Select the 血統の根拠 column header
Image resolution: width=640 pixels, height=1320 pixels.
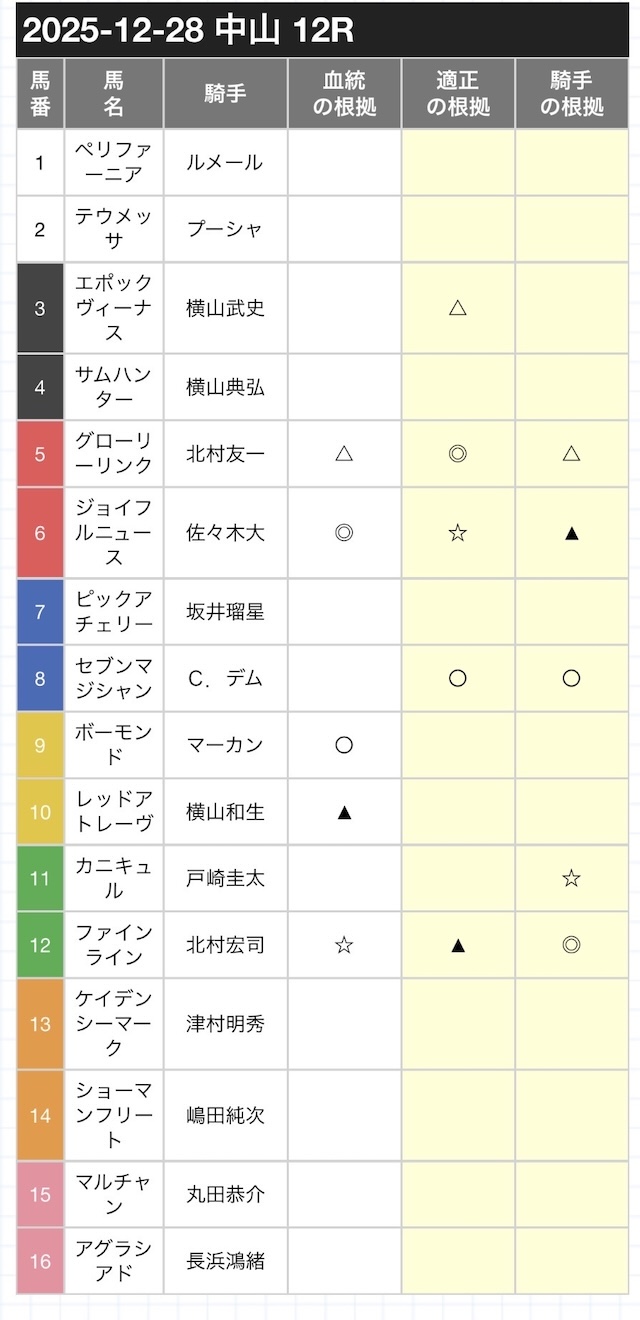(344, 94)
